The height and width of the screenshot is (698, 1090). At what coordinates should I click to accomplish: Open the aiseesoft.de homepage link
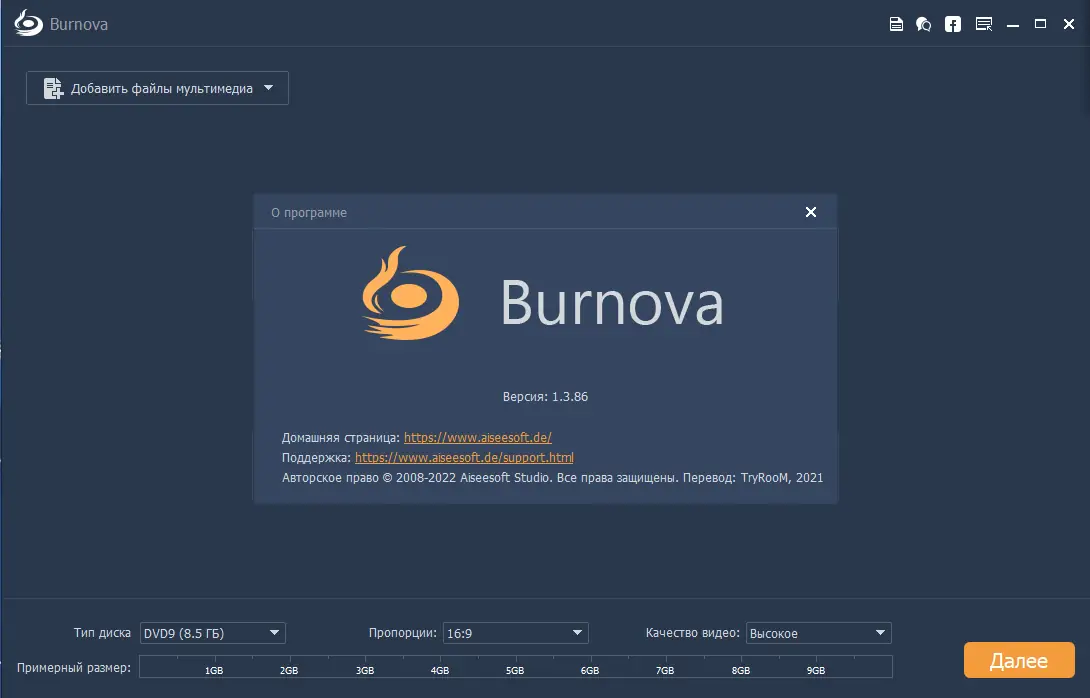[478, 437]
